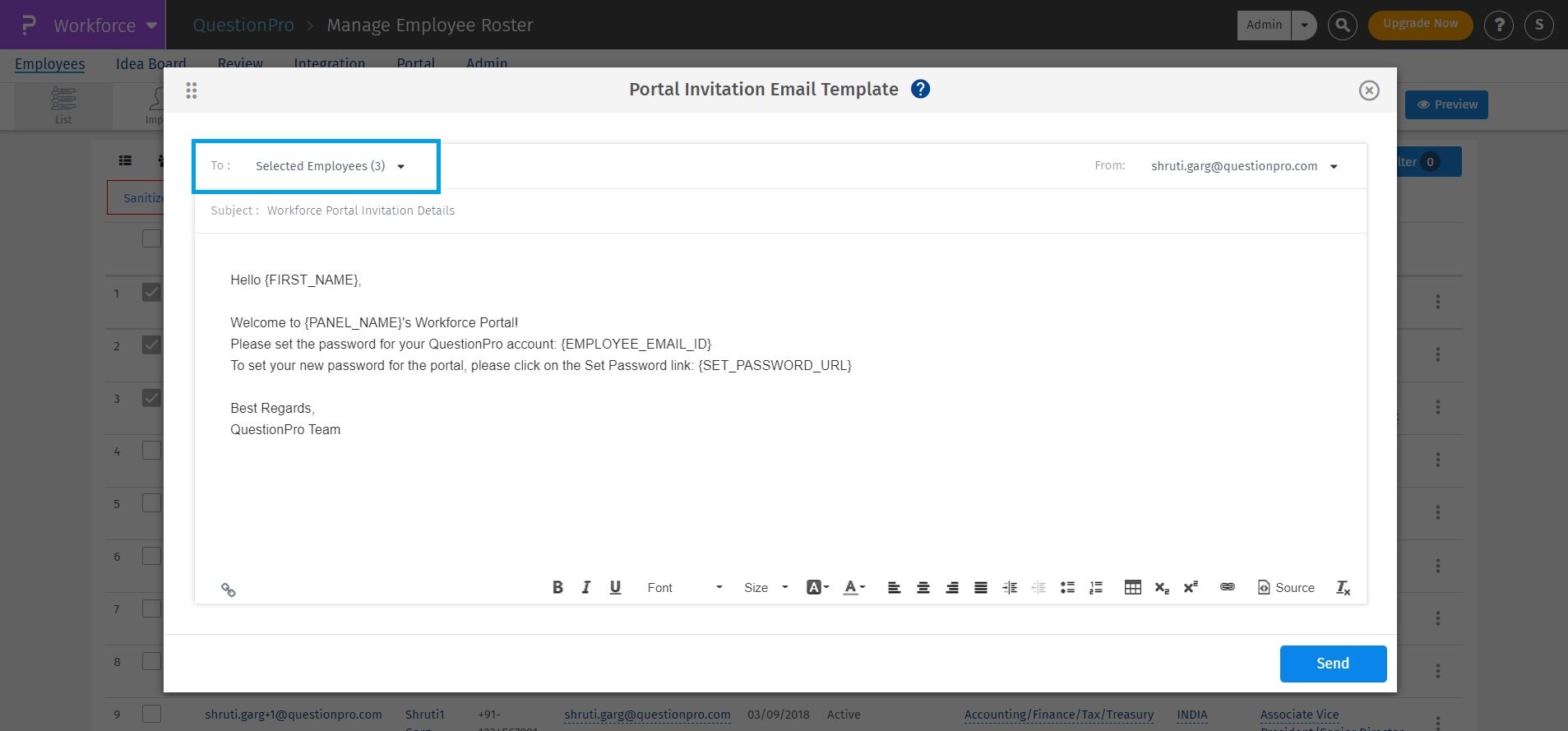Go to the Portal tab
Viewport: 1568px width, 731px height.
tap(415, 64)
